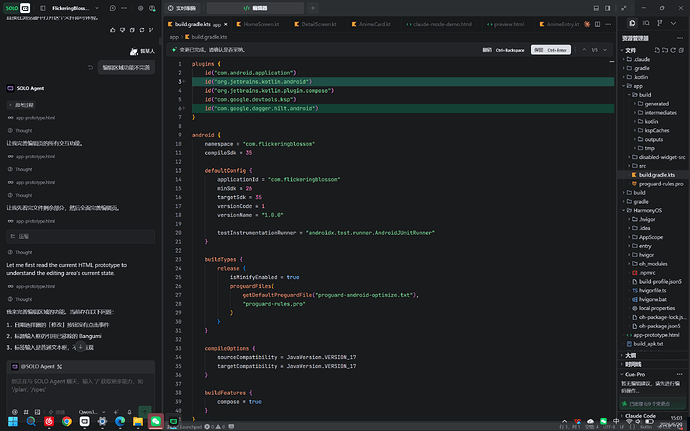Switch to the code editor view tab
The height and width of the screenshot is (431, 690).
click(255, 8)
